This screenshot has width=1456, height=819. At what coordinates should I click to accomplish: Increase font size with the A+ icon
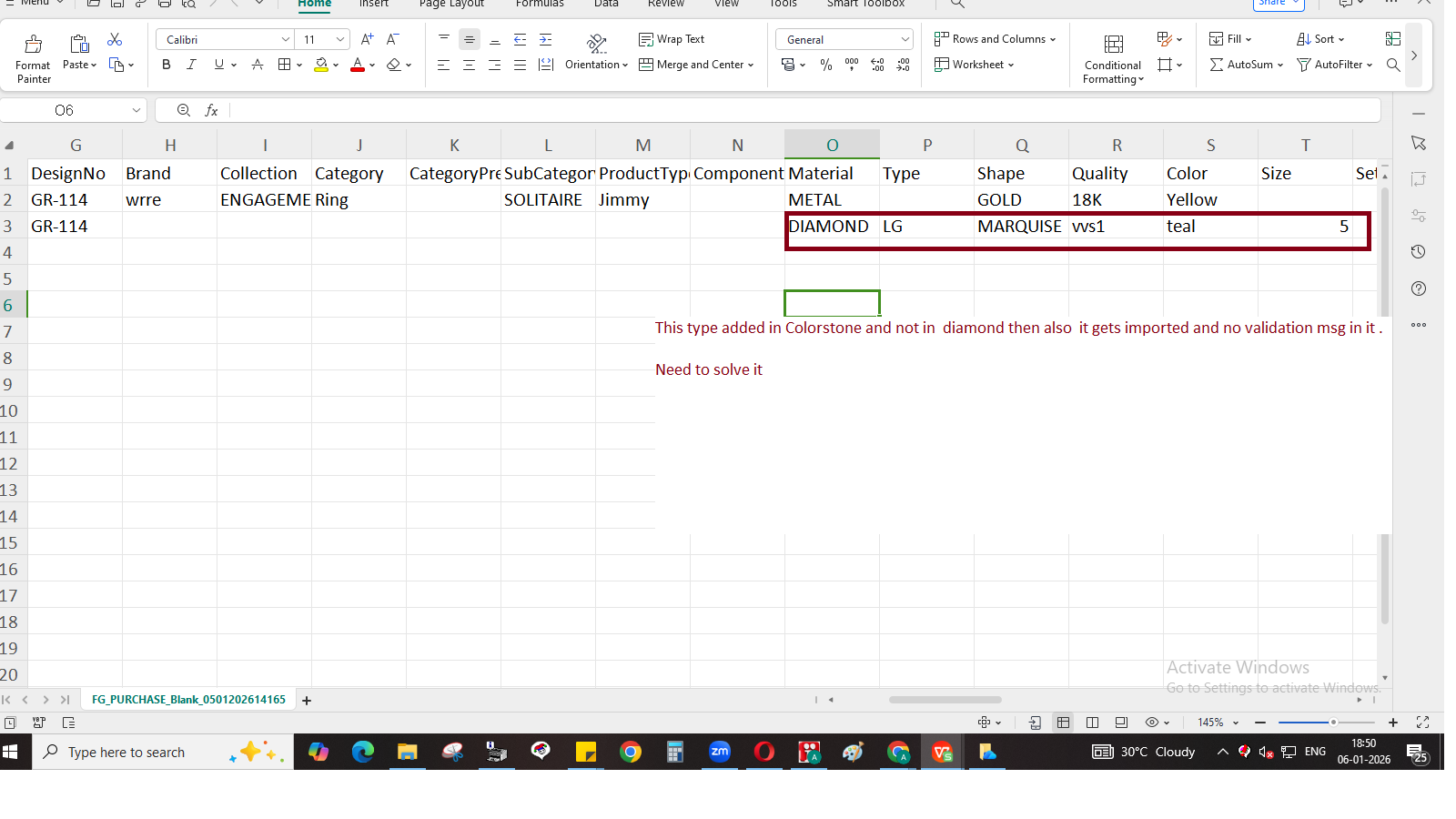pyautogui.click(x=367, y=39)
